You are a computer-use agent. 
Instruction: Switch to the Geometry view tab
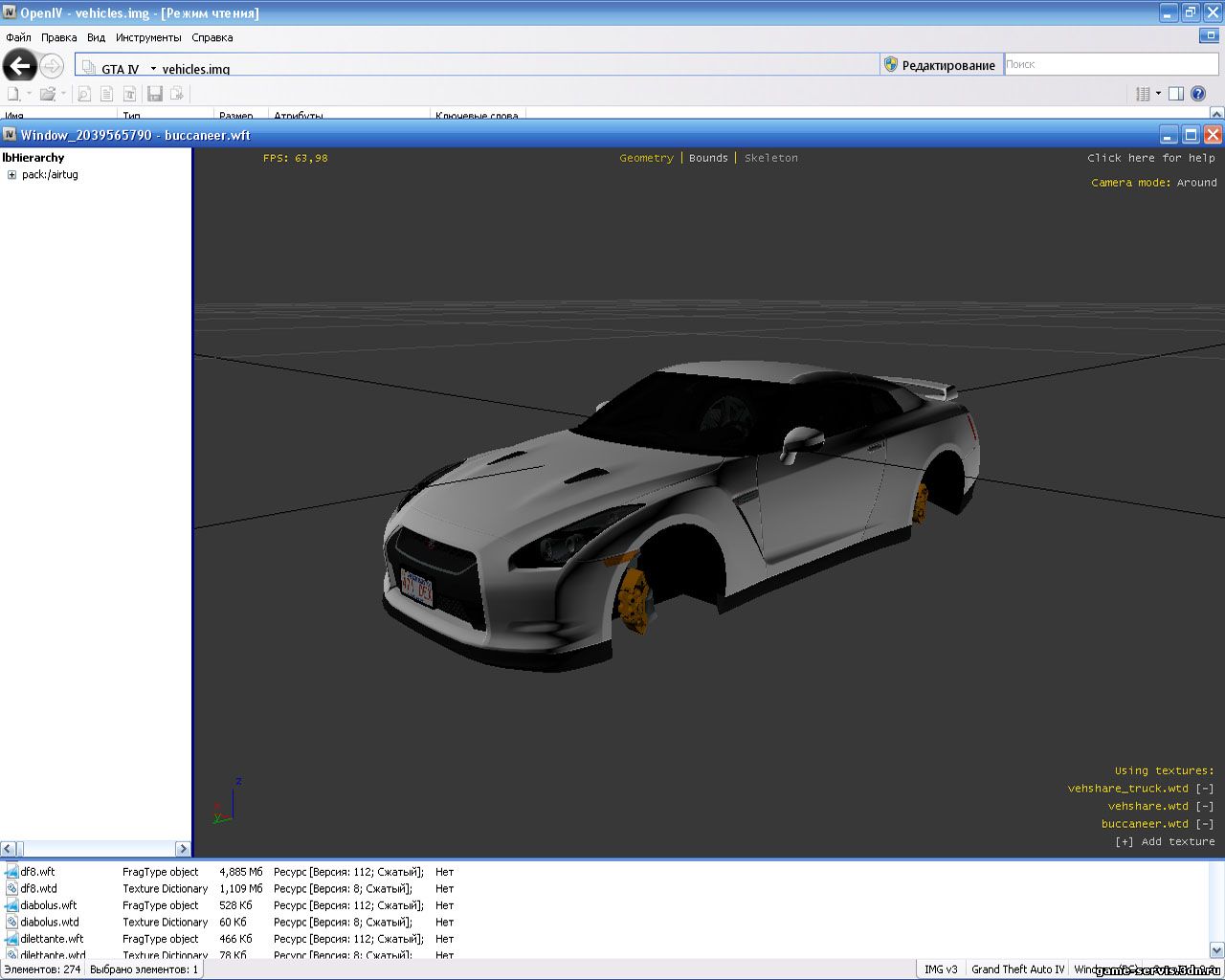click(x=646, y=158)
